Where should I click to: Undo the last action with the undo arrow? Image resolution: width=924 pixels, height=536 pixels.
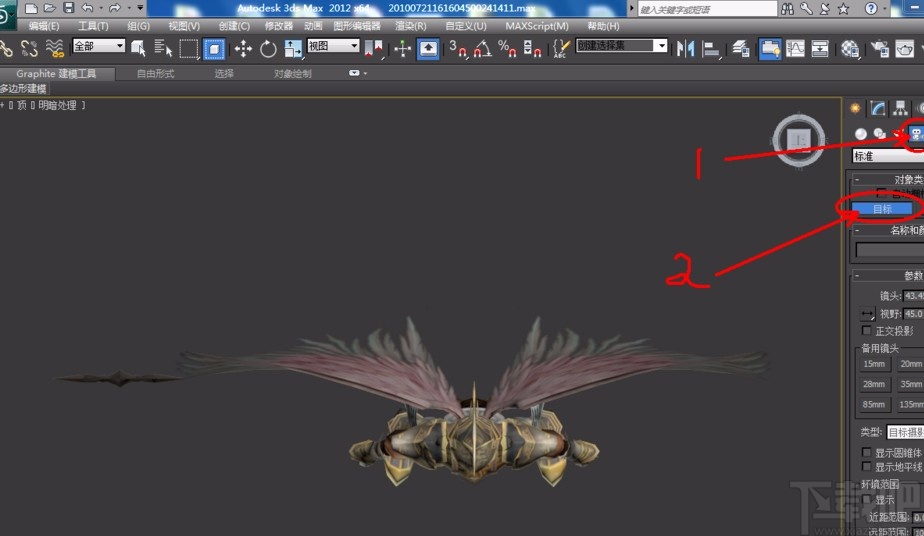[x=87, y=8]
